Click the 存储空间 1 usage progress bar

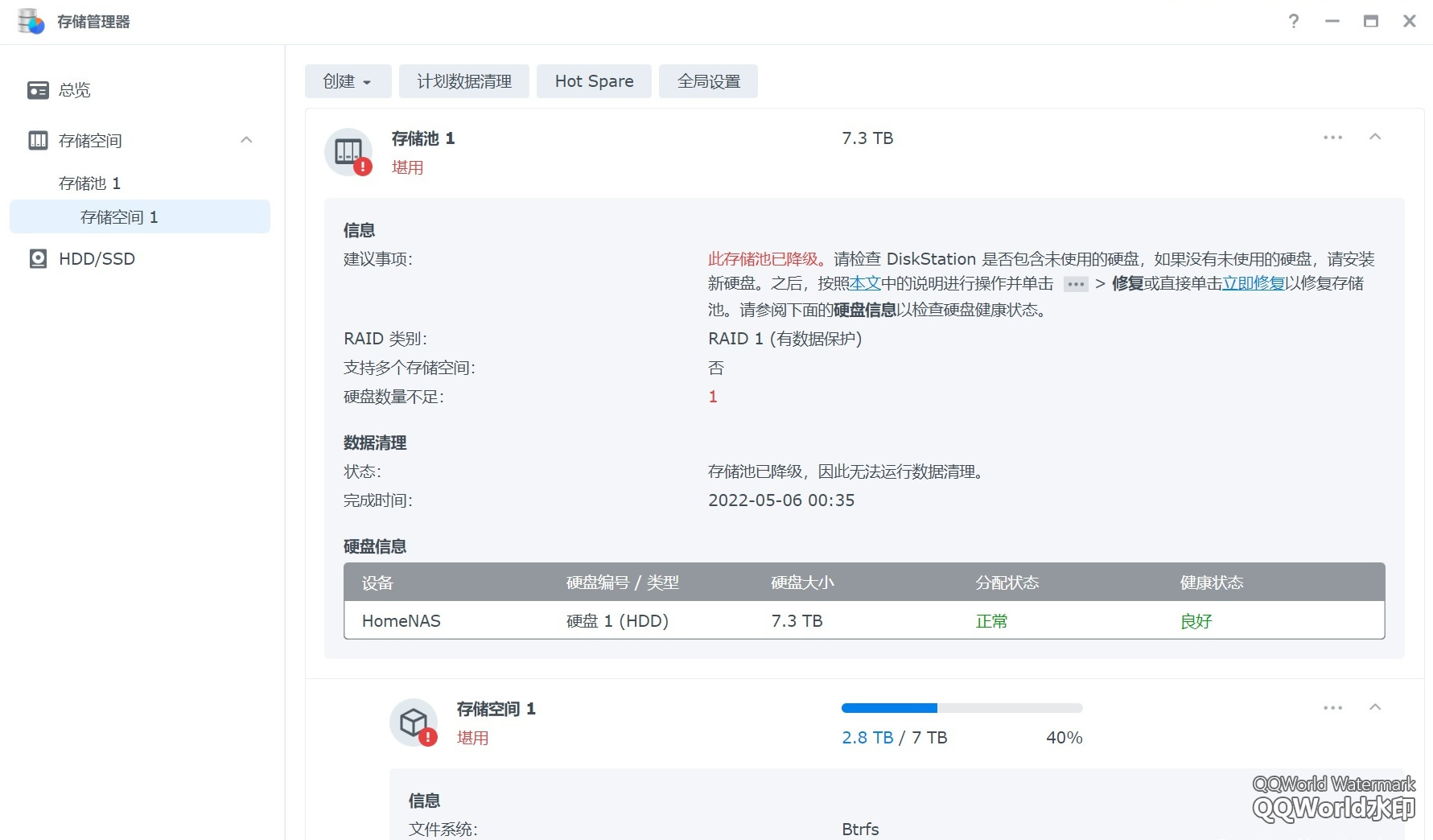click(x=962, y=708)
